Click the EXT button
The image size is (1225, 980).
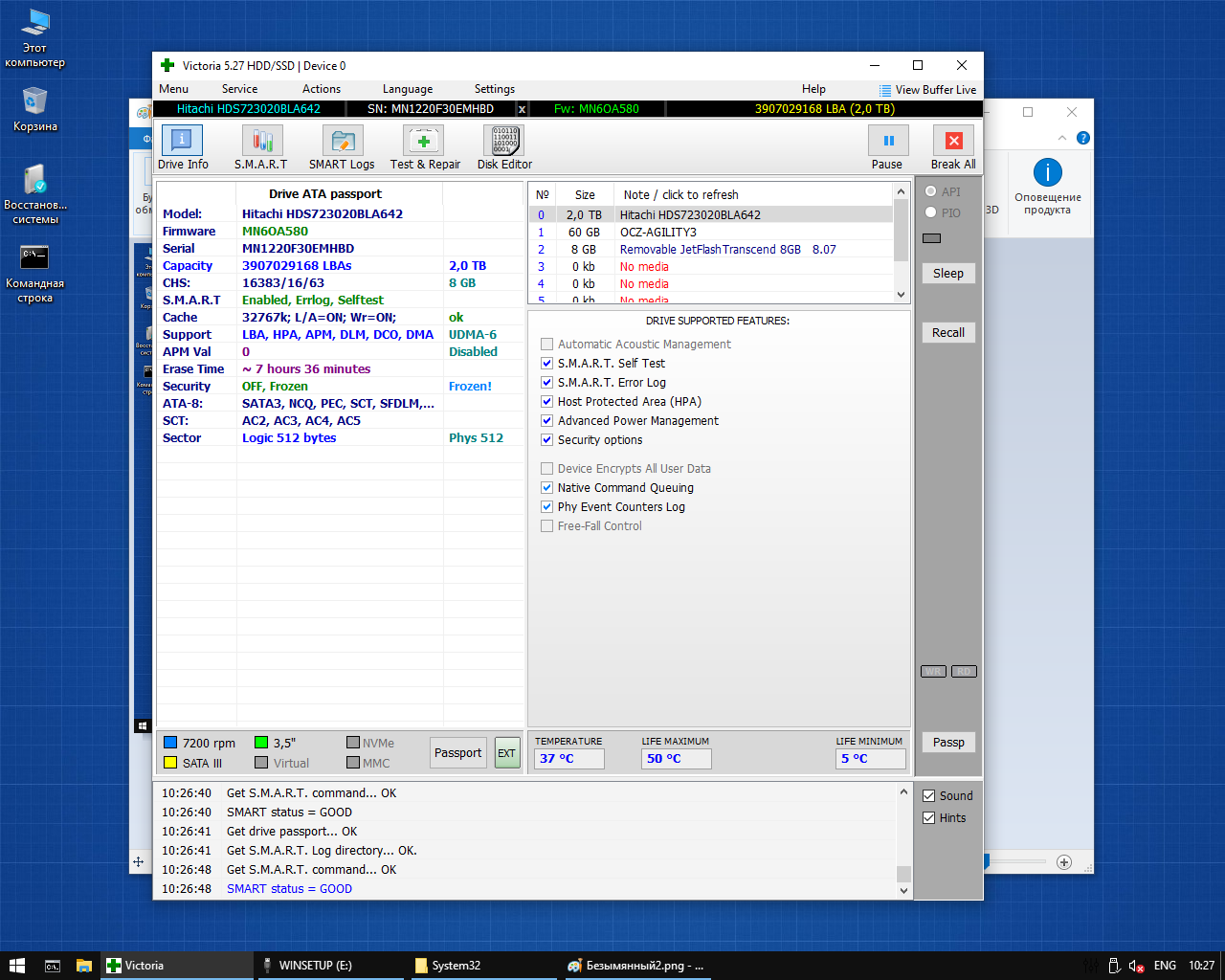(506, 753)
